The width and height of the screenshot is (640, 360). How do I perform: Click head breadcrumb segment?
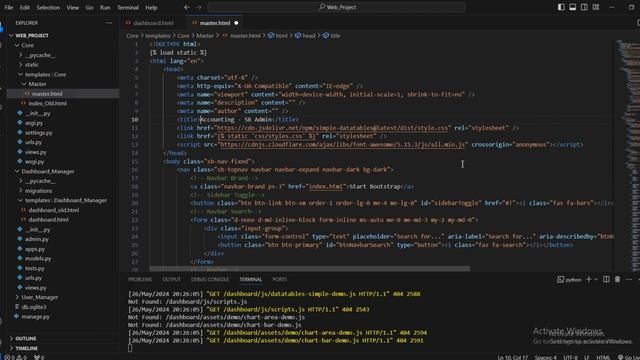tap(305, 36)
